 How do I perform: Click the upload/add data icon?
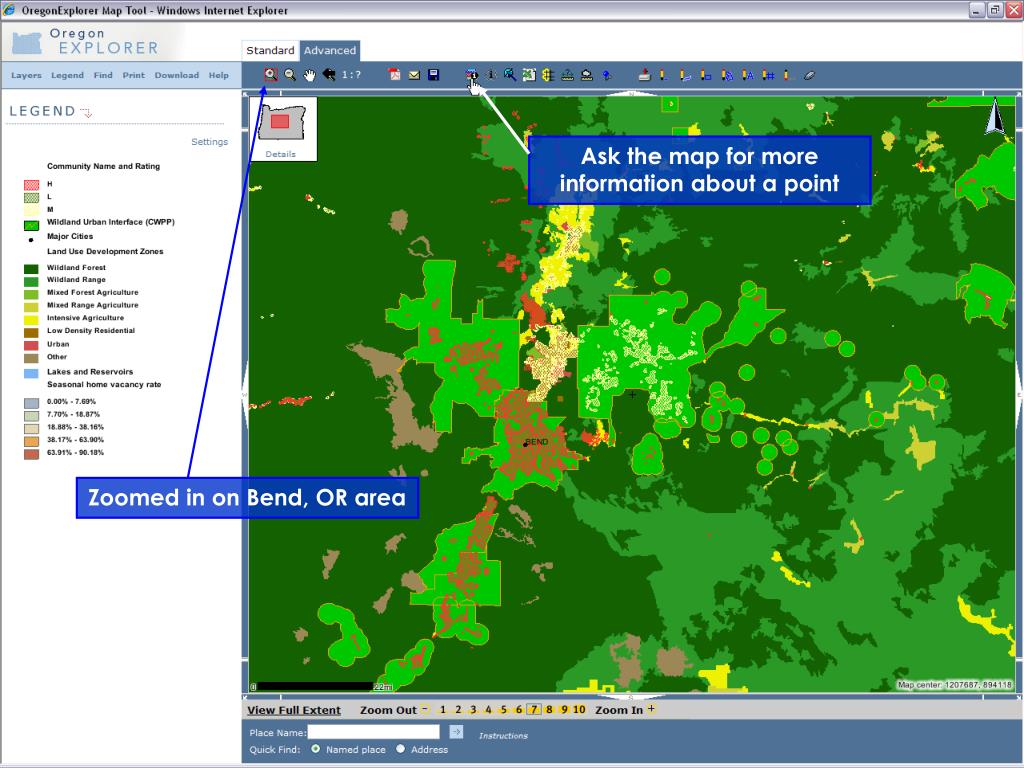645,75
